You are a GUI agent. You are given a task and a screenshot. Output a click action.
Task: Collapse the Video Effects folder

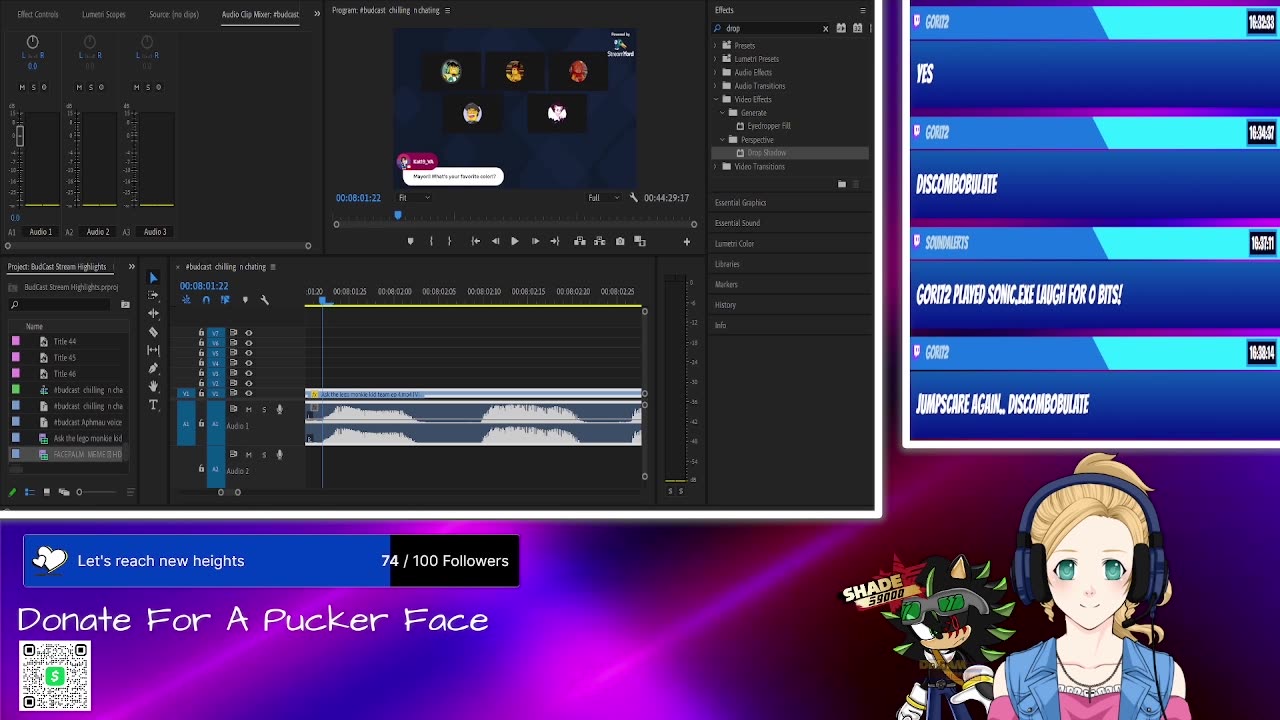pyautogui.click(x=716, y=100)
